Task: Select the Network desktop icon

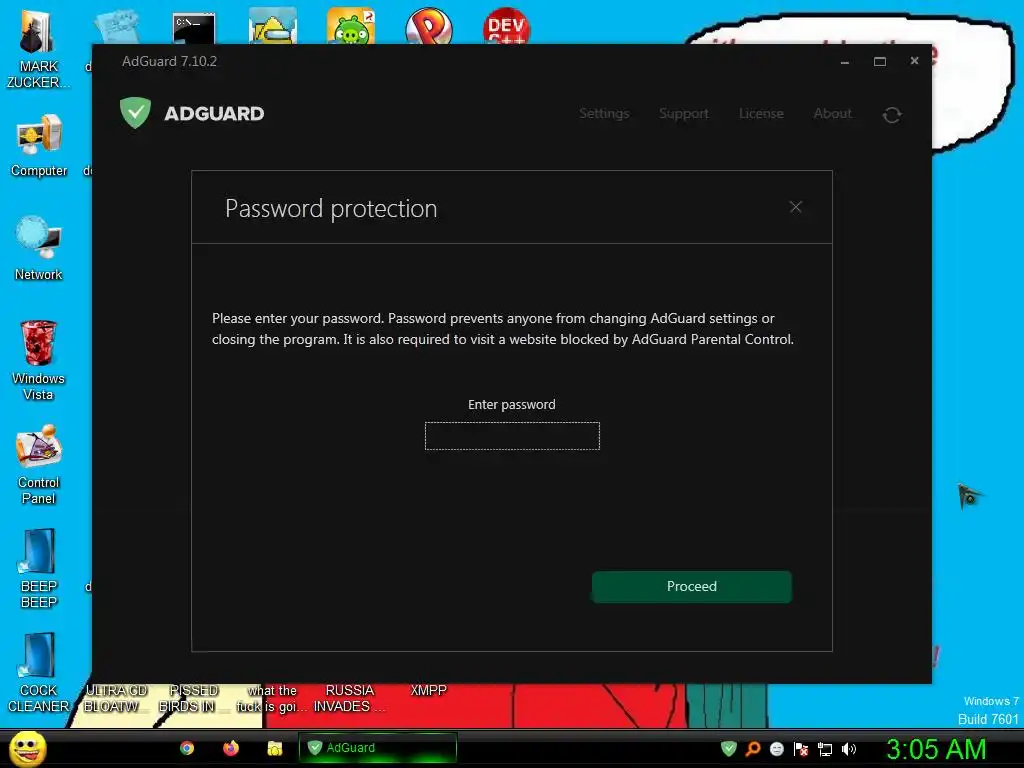Action: point(39,248)
